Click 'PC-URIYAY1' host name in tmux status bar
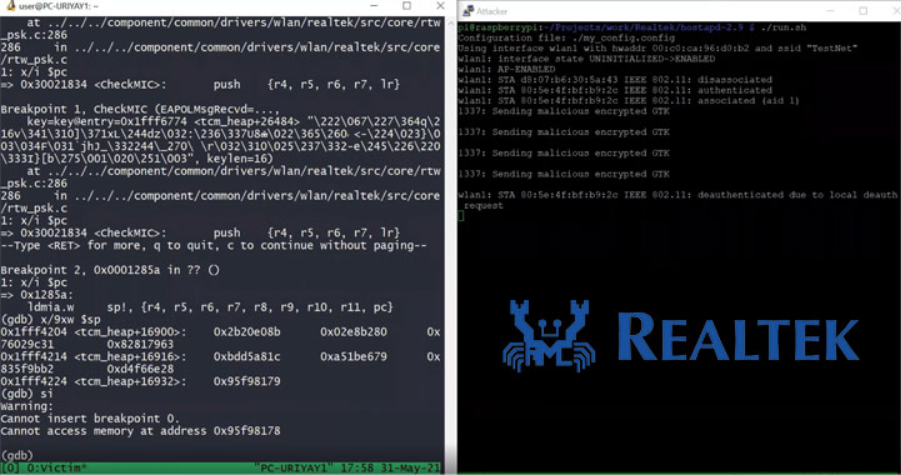The image size is (901, 475). point(292,468)
